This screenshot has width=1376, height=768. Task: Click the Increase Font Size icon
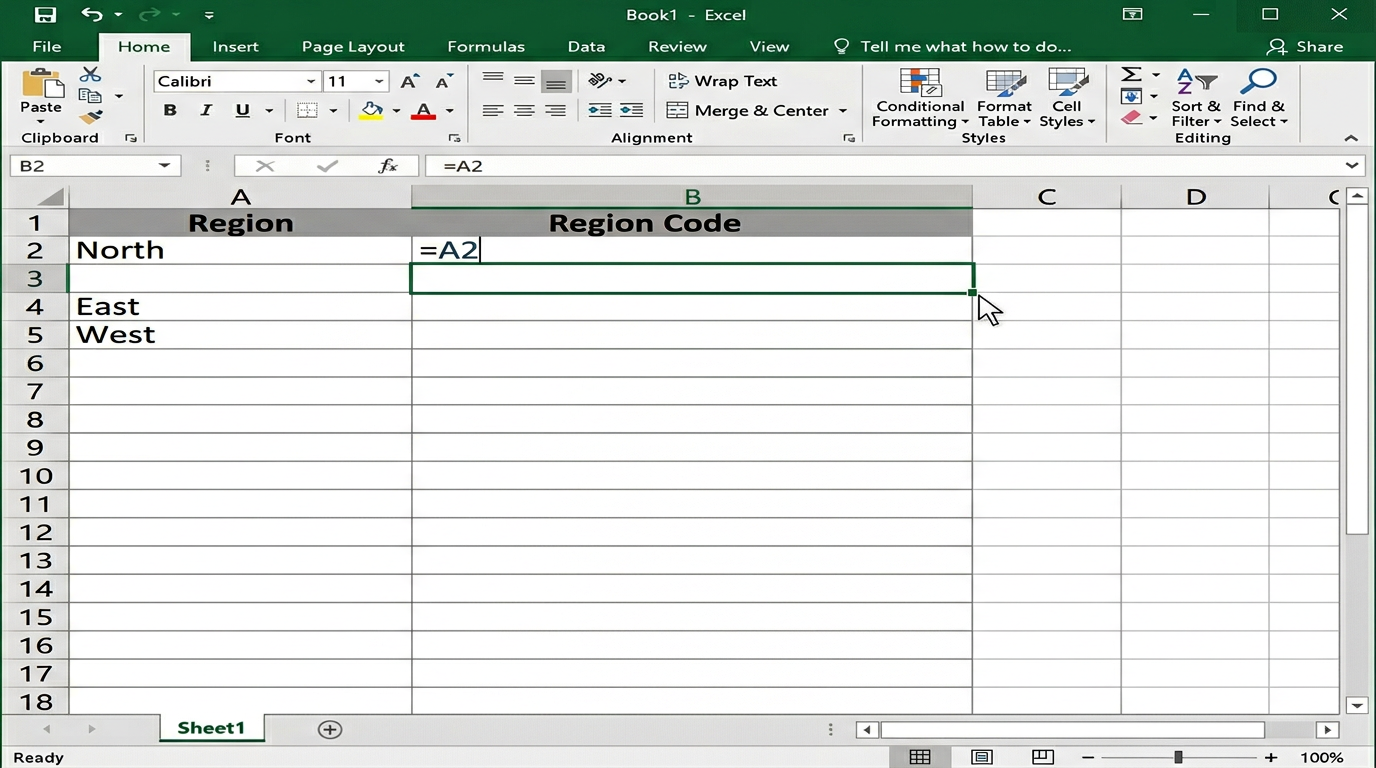pos(409,82)
